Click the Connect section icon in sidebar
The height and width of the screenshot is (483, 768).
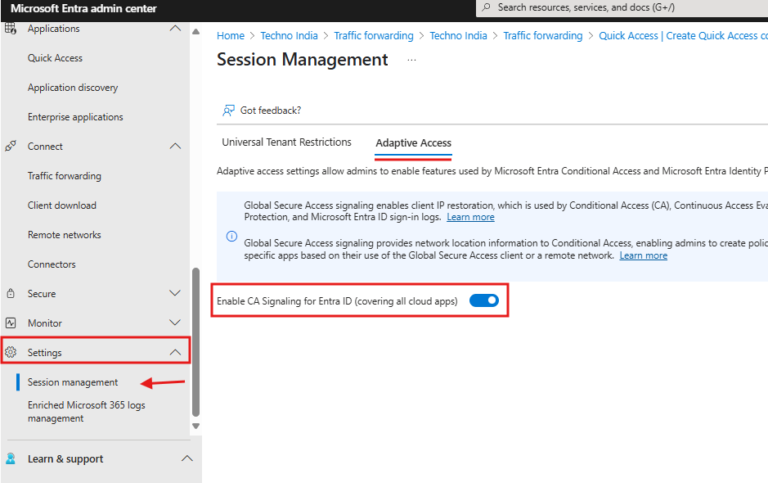pos(11,146)
